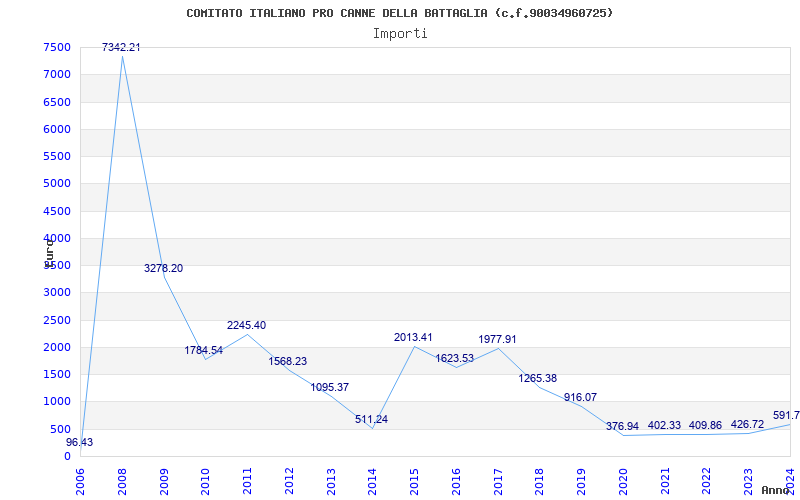Select the 409.86 data label
Image resolution: width=800 pixels, height=500 pixels.
[x=706, y=426]
